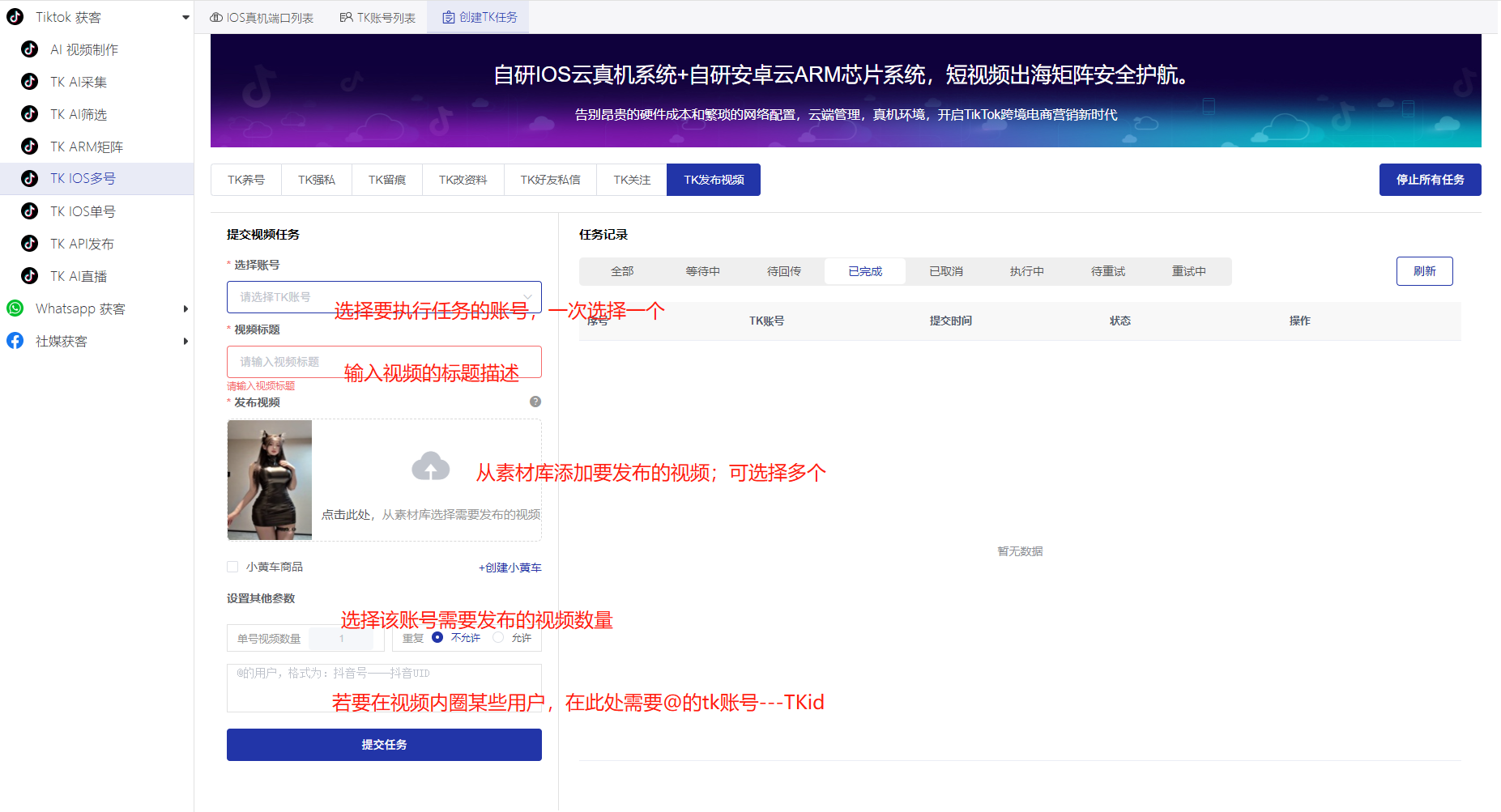This screenshot has width=1501, height=812.
Task: Select TK AI采集 in the sidebar
Action: [81, 82]
